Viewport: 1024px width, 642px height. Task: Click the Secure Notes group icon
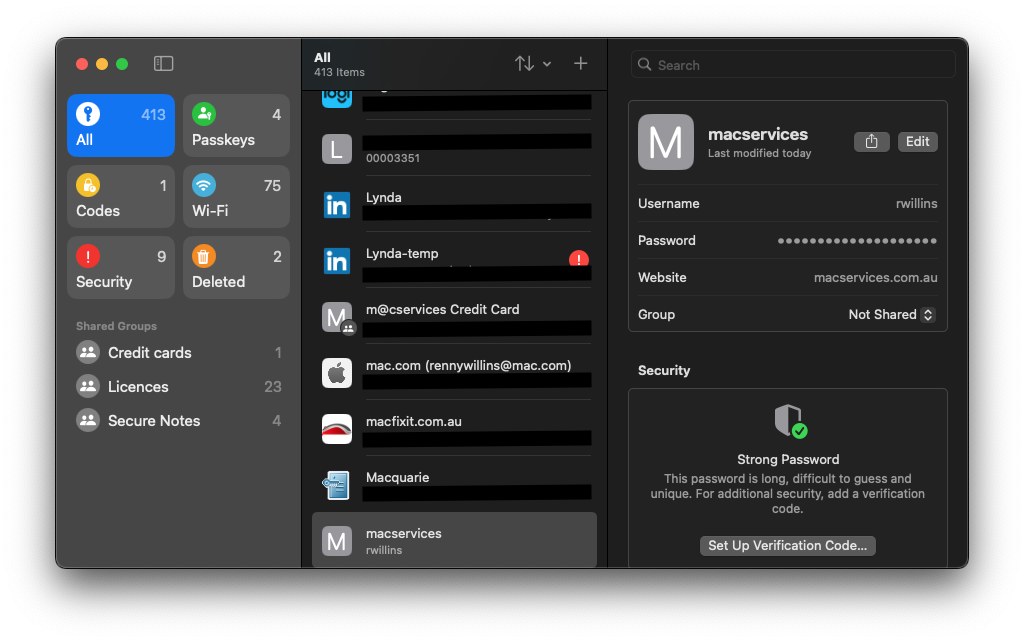(x=88, y=421)
